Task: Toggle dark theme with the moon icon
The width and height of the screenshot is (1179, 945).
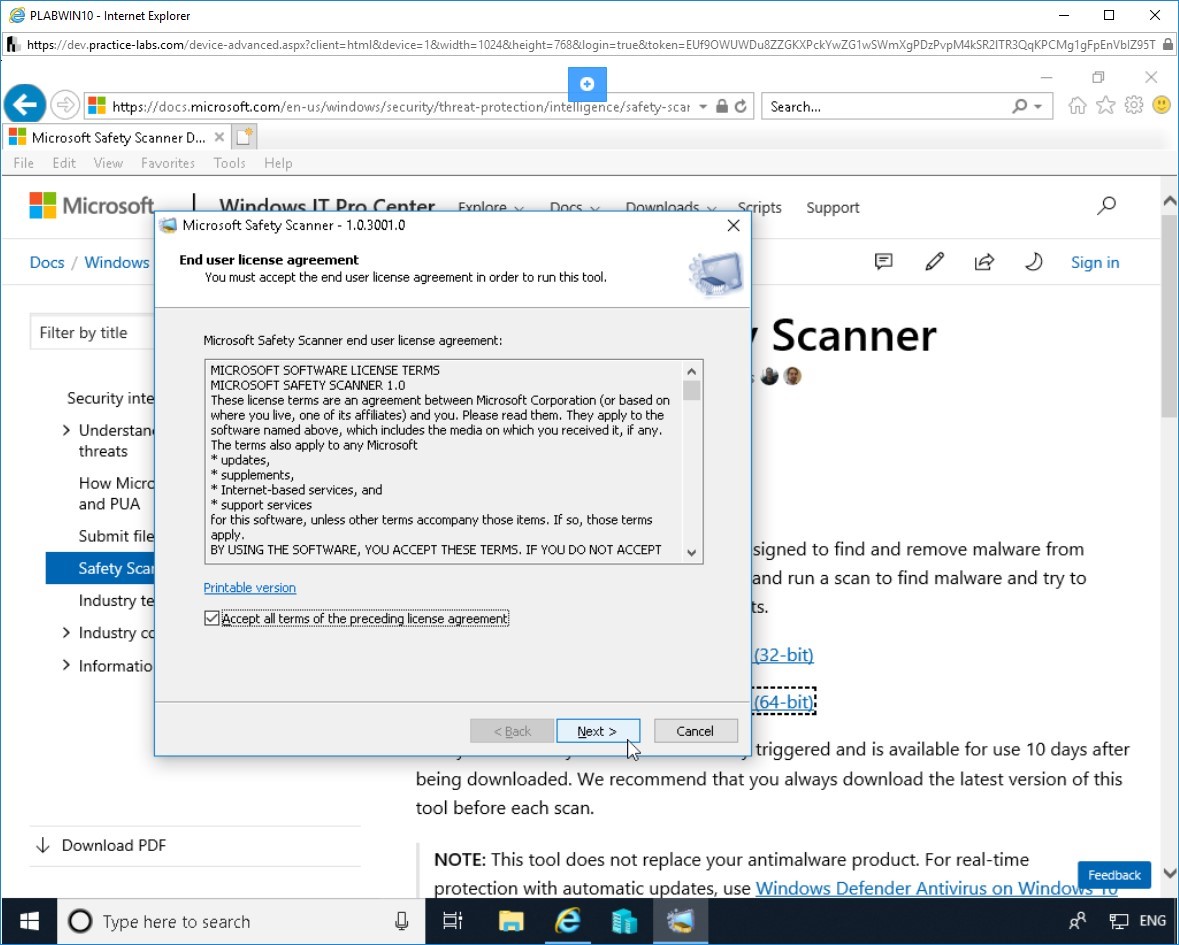Action: (x=1034, y=262)
